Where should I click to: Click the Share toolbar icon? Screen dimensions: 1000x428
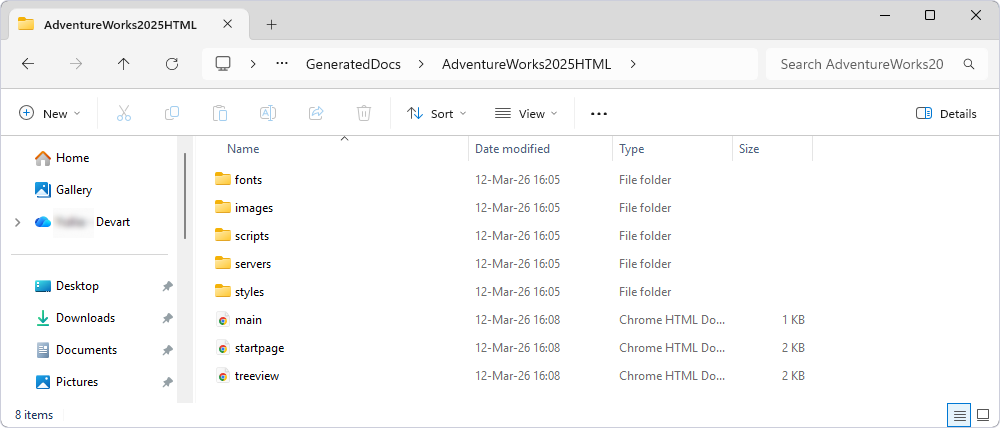click(316, 114)
